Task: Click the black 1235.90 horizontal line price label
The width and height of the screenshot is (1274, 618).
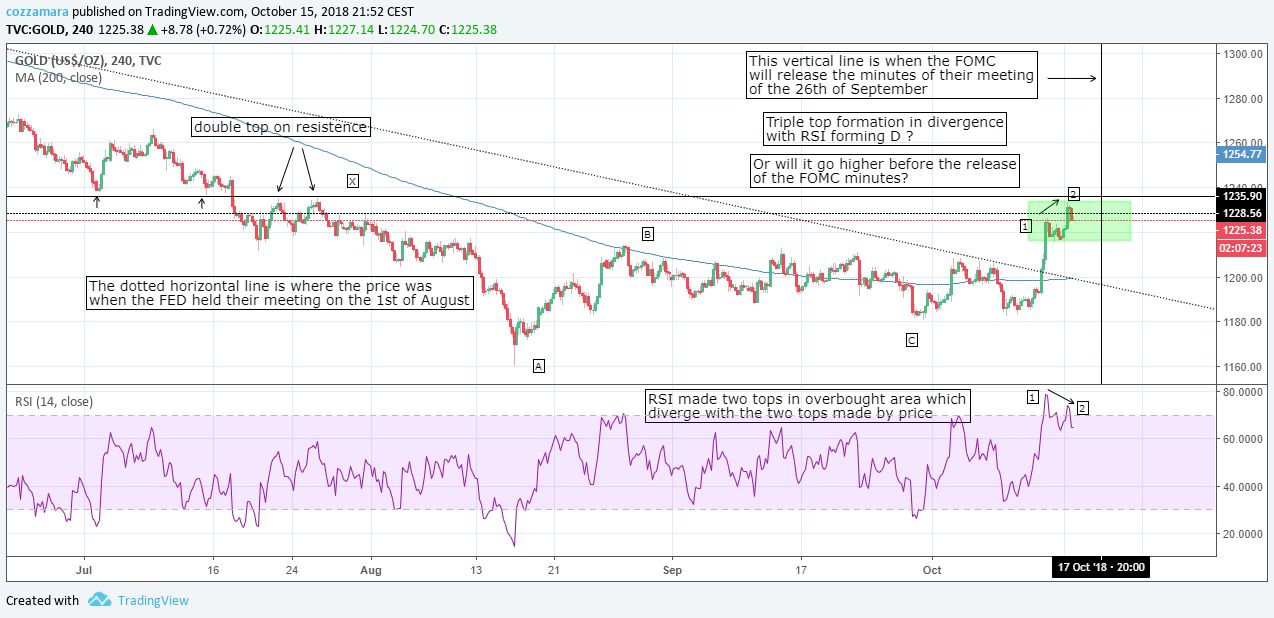Action: [1242, 197]
